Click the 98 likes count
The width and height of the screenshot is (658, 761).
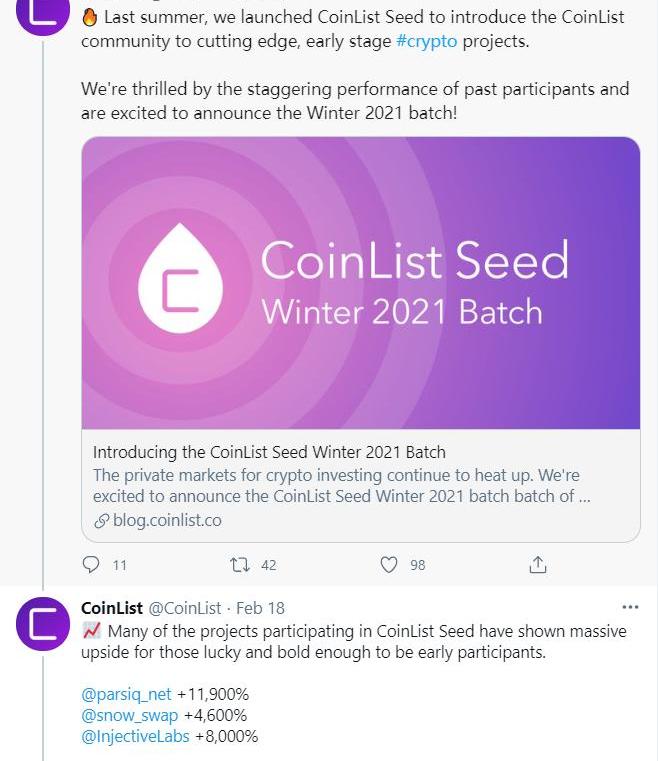tap(417, 565)
